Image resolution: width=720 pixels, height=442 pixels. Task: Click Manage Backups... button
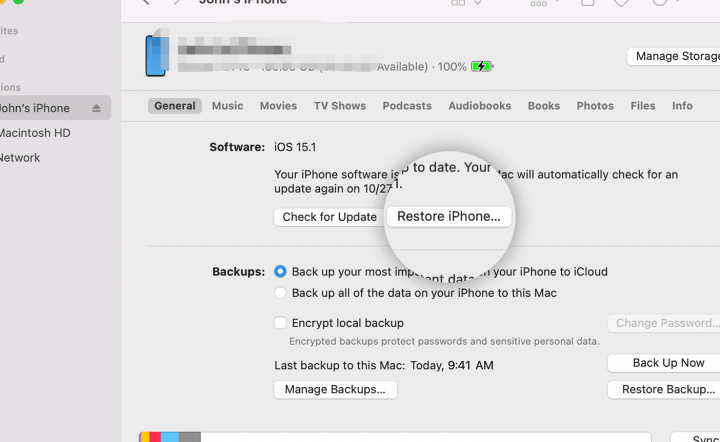pyautogui.click(x=335, y=389)
